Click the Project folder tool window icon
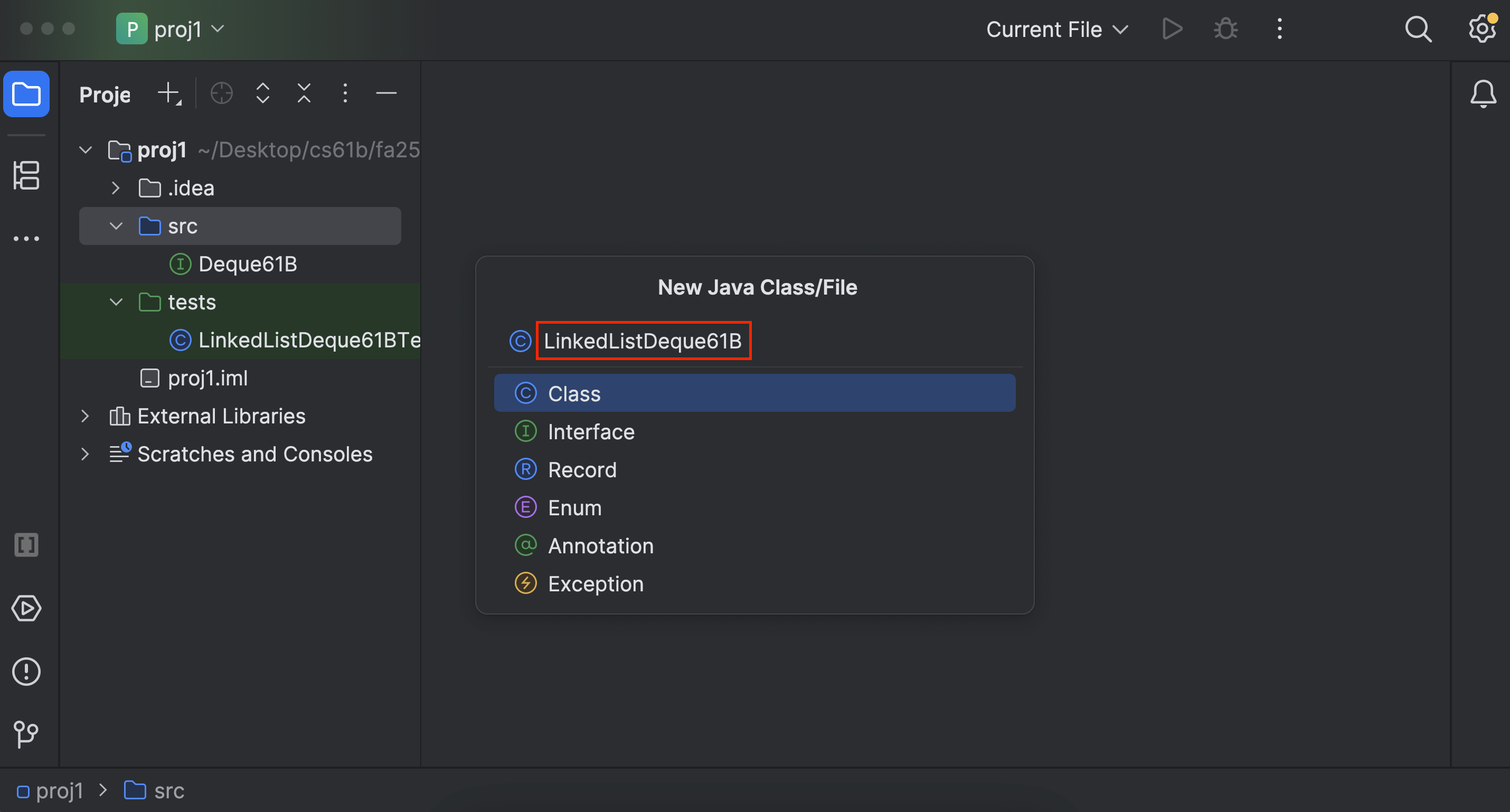The width and height of the screenshot is (1510, 812). click(26, 95)
